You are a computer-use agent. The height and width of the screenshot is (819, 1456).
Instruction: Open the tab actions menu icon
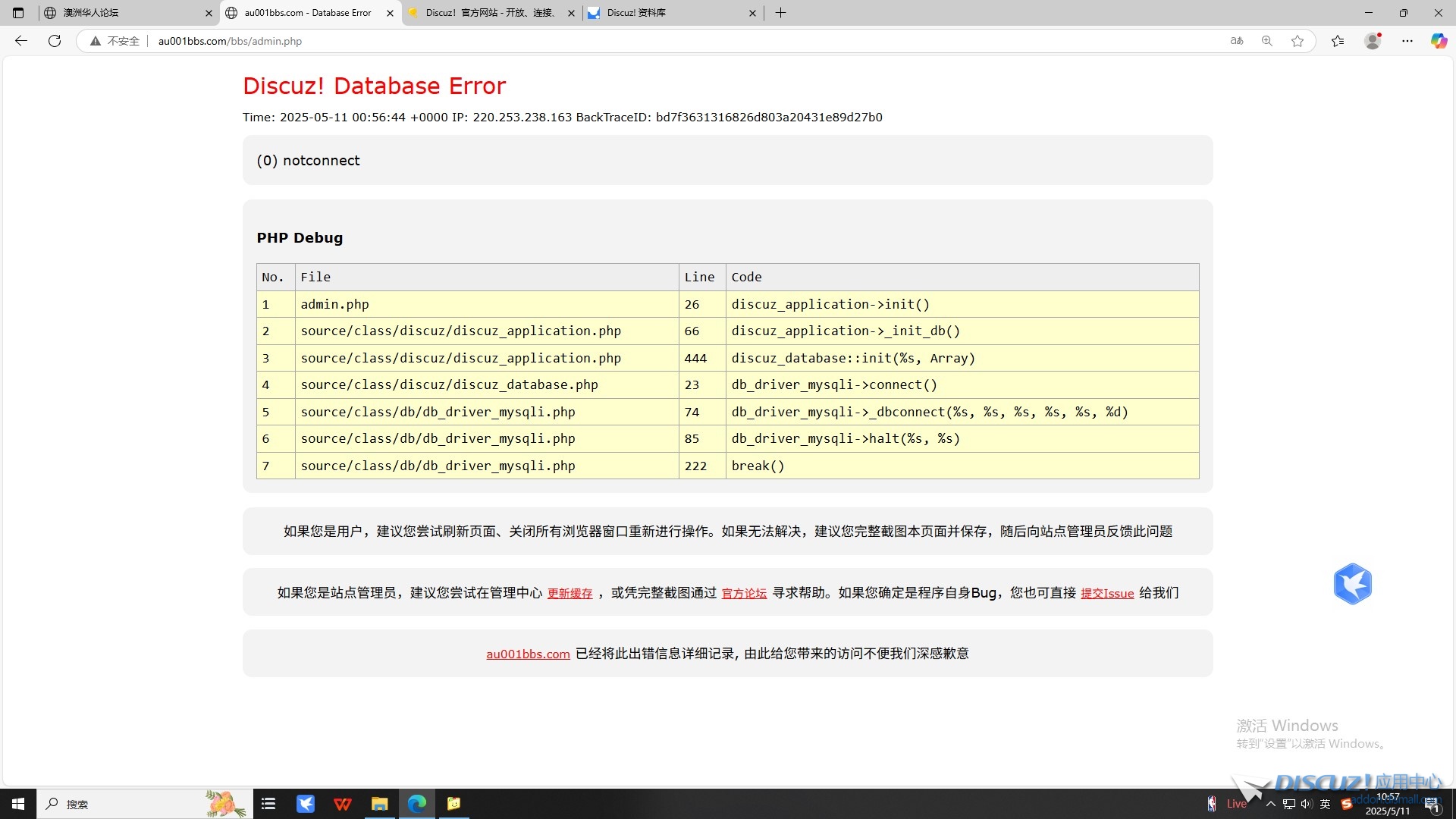(x=18, y=13)
